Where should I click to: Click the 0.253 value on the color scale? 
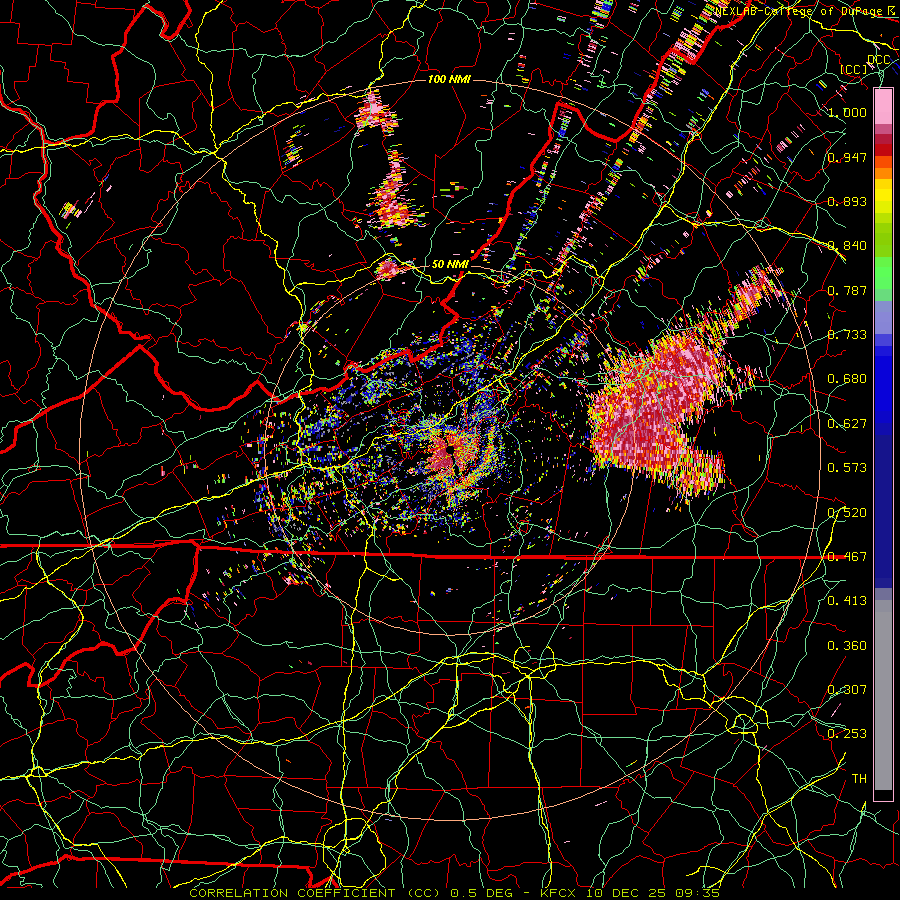(847, 734)
